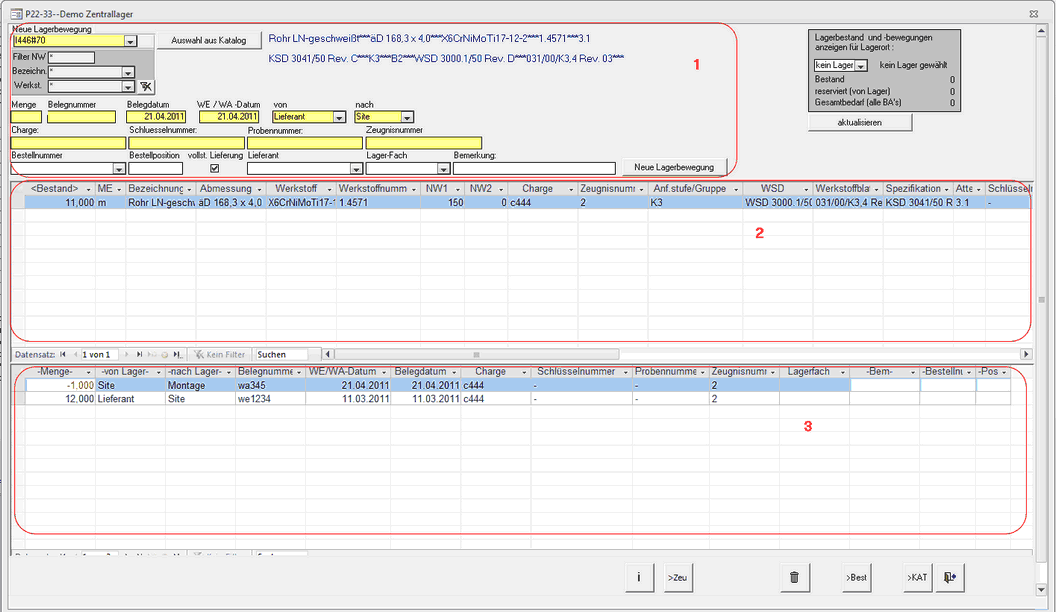
Task: Open the 'von' Lieferant dropdown
Action: coord(339,117)
